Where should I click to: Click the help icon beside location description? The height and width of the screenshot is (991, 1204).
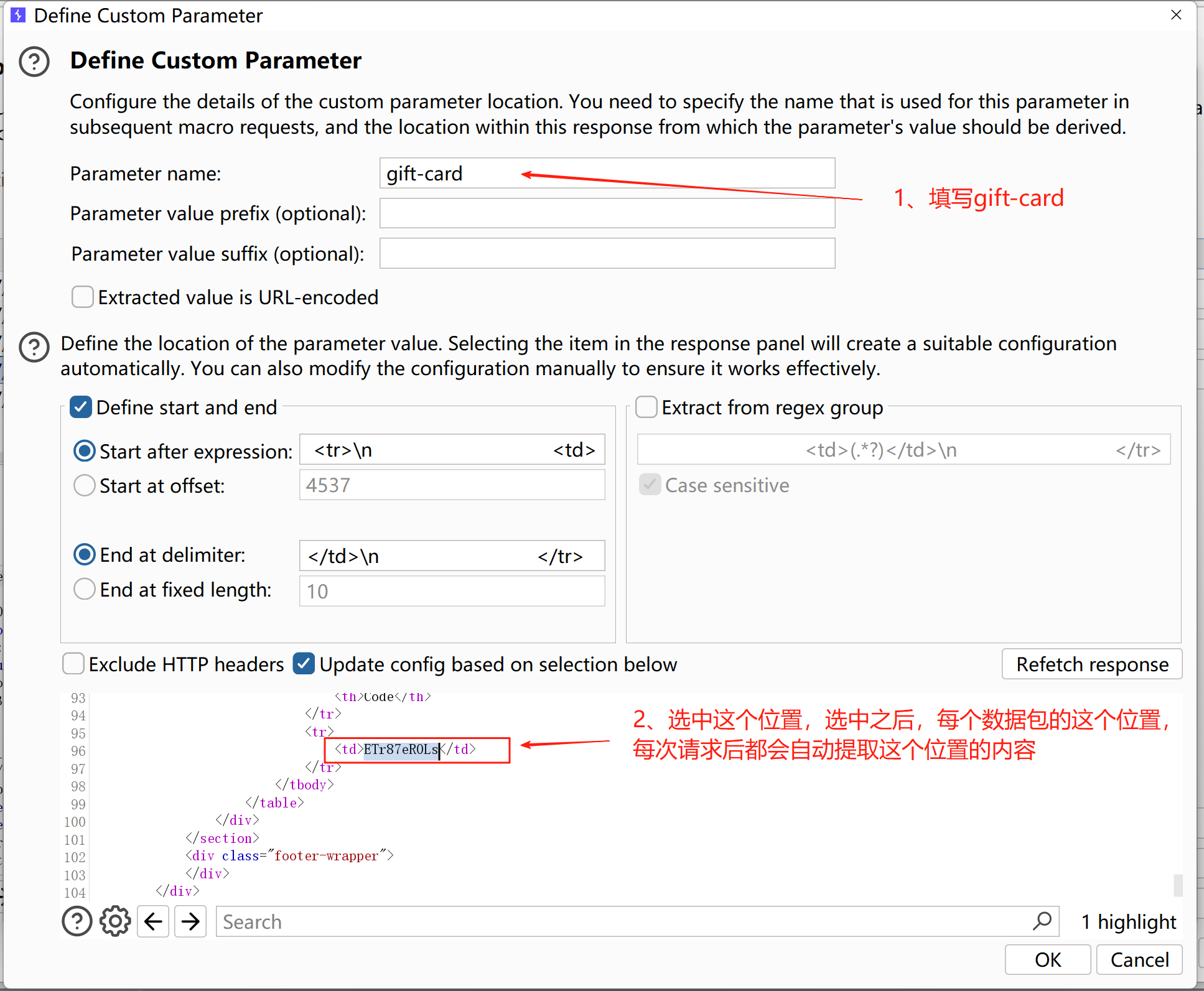pyautogui.click(x=34, y=347)
